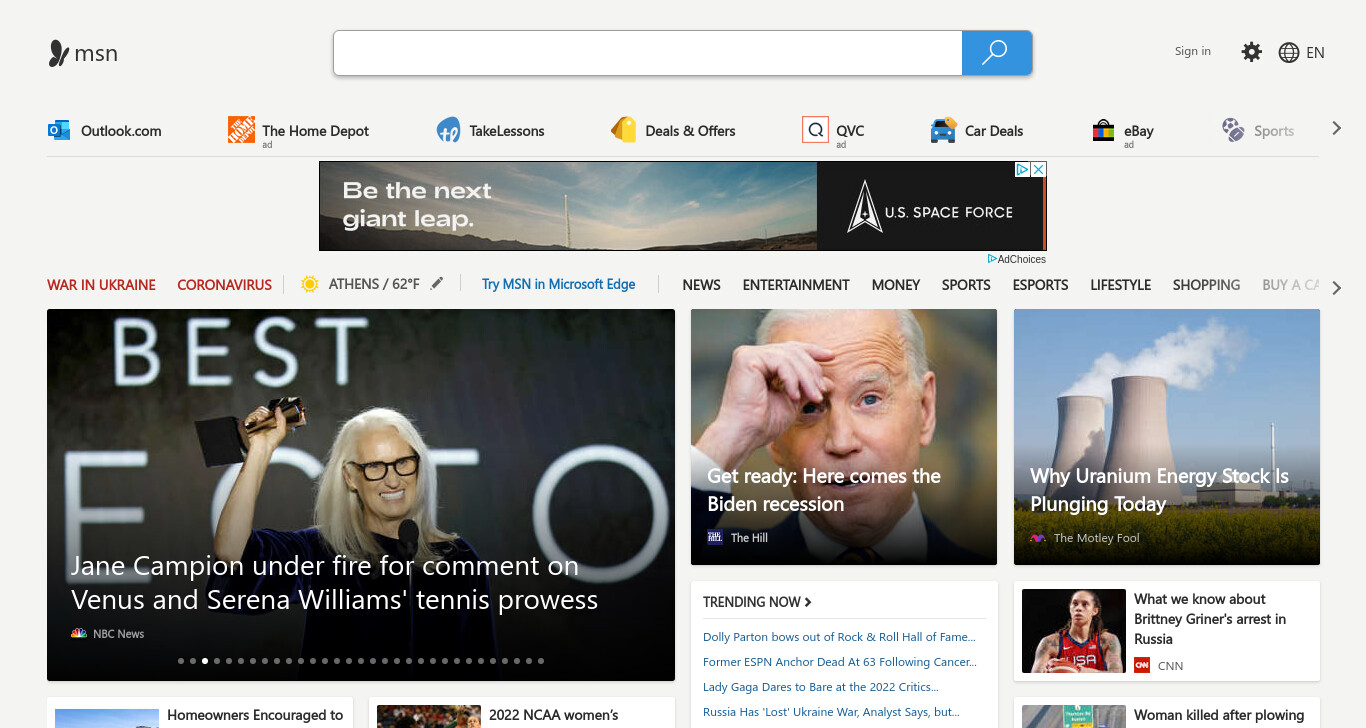This screenshot has height=728, width=1366.
Task: Click The Home Depot orange logo
Action: click(241, 130)
